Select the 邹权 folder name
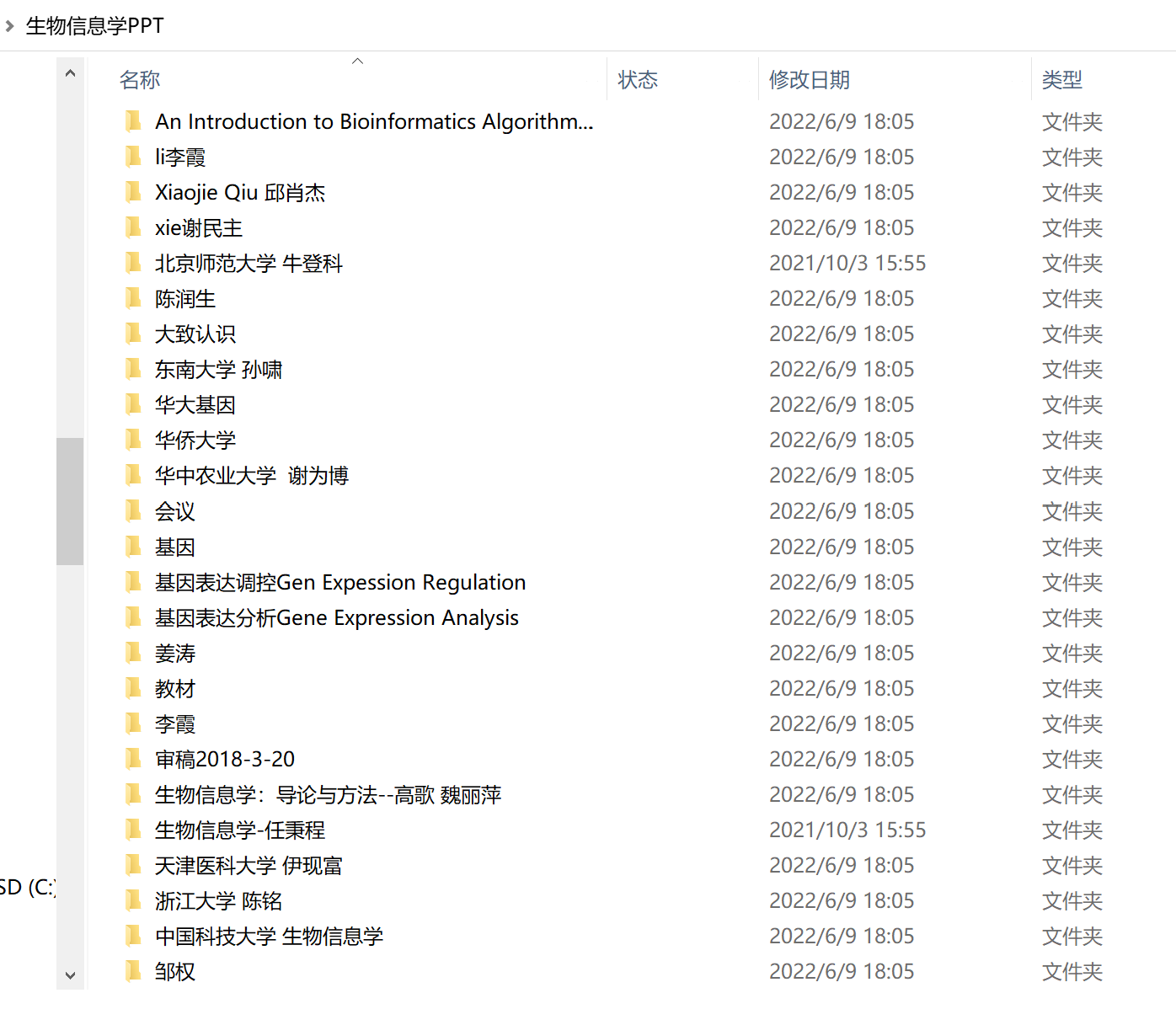This screenshot has height=1009, width=1176. pyautogui.click(x=175, y=971)
